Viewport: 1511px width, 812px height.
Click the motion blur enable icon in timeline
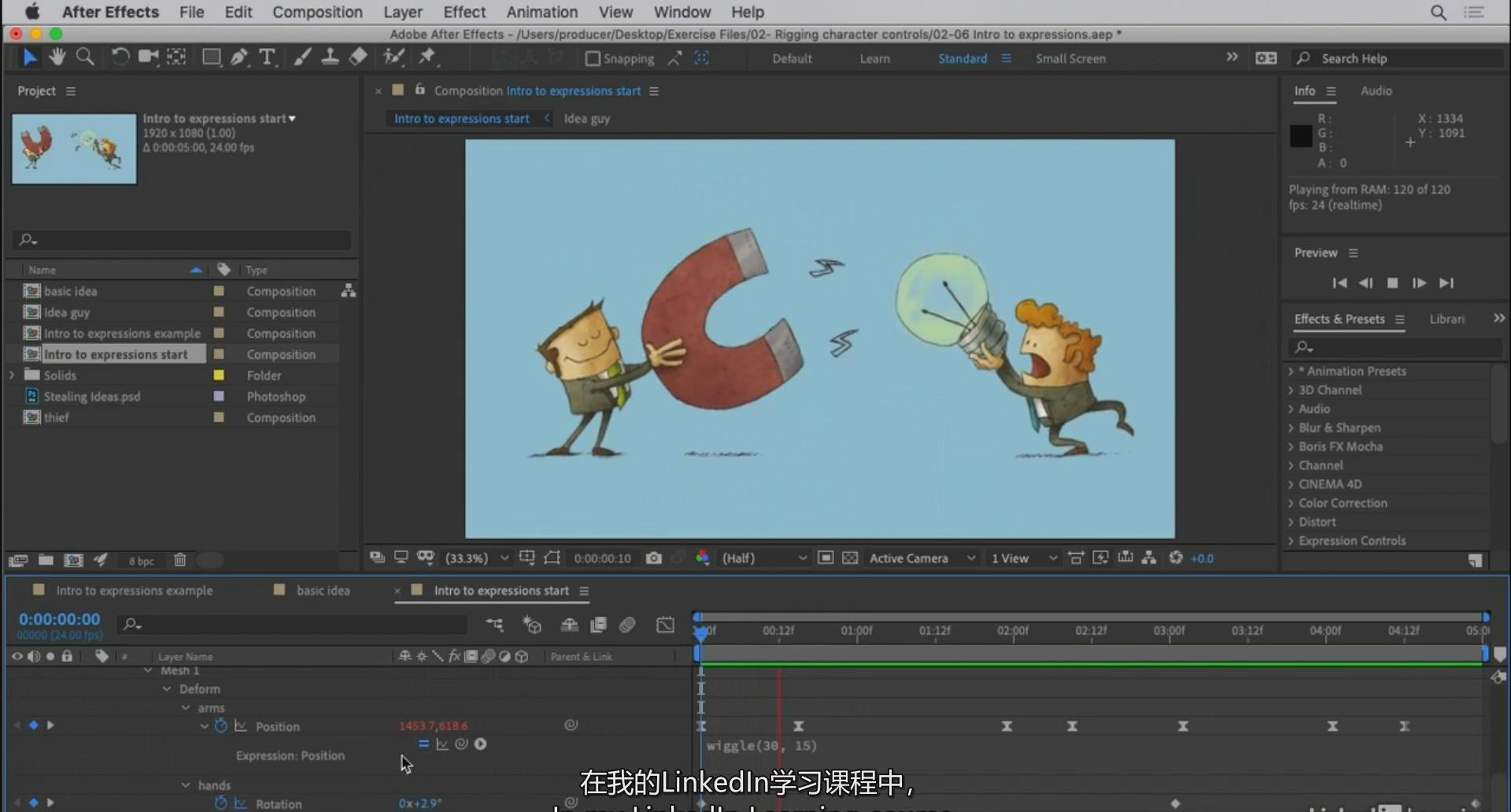[x=627, y=625]
